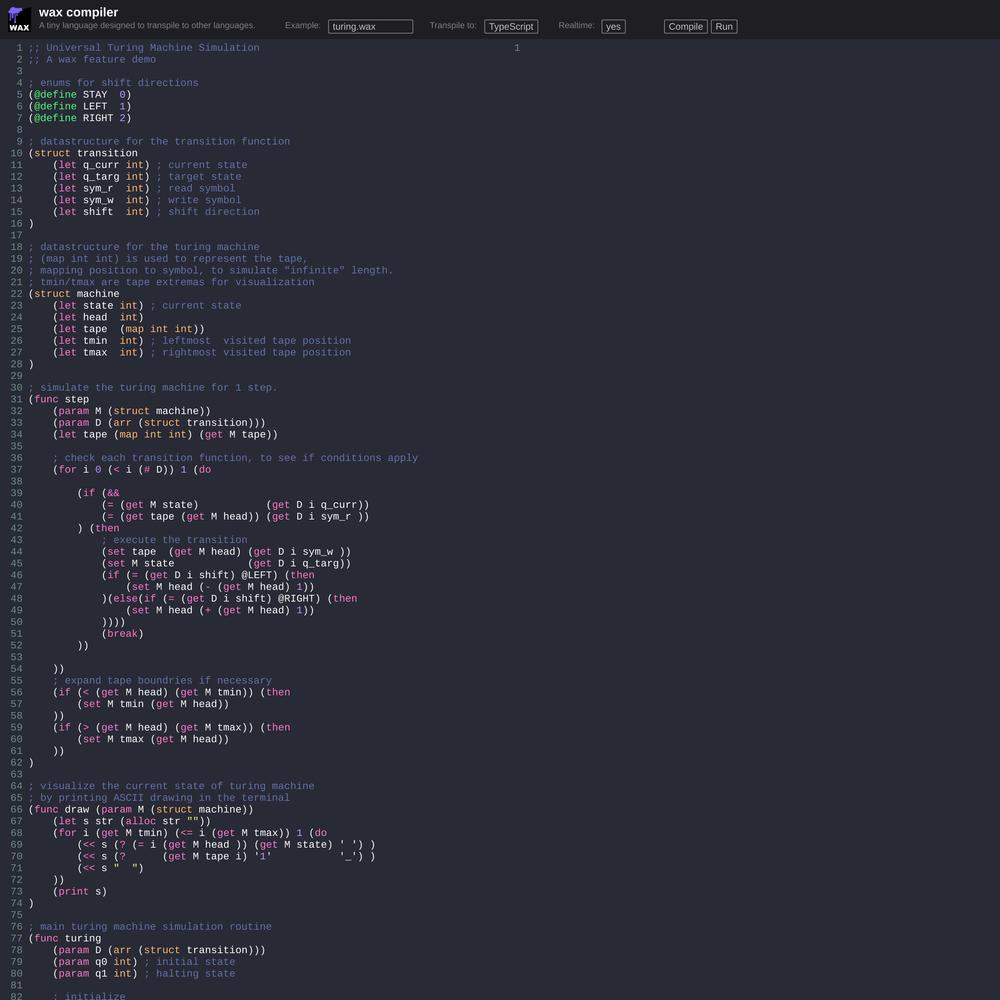Toggle the Realtime yes selector
The height and width of the screenshot is (1000, 1000).
click(613, 26)
